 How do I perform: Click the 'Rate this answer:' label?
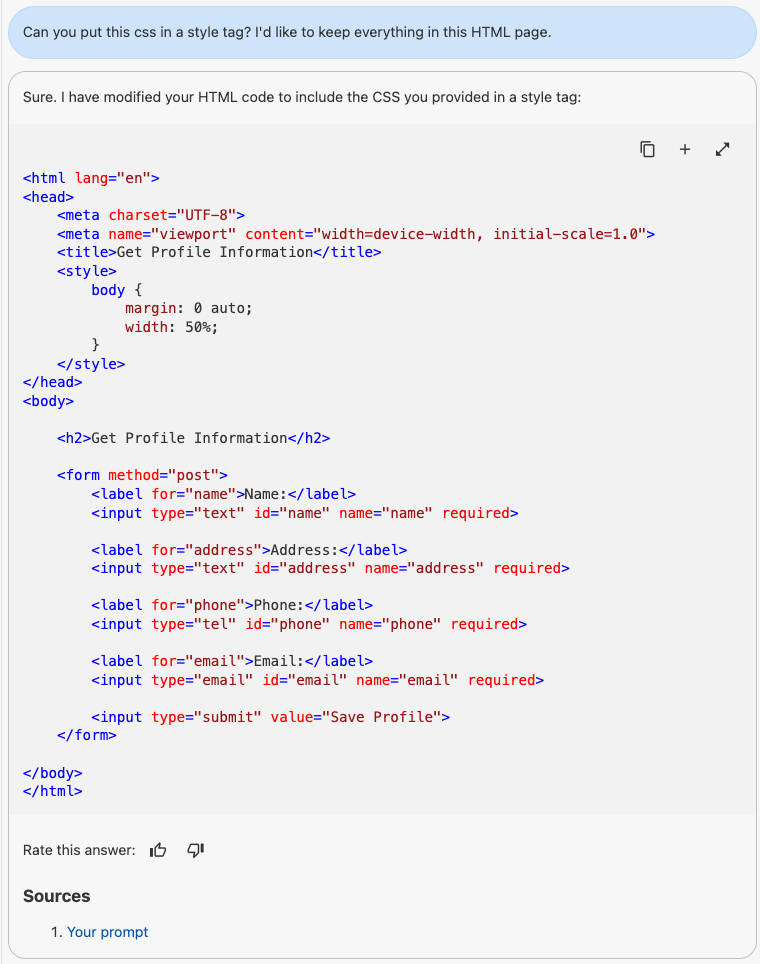click(79, 850)
